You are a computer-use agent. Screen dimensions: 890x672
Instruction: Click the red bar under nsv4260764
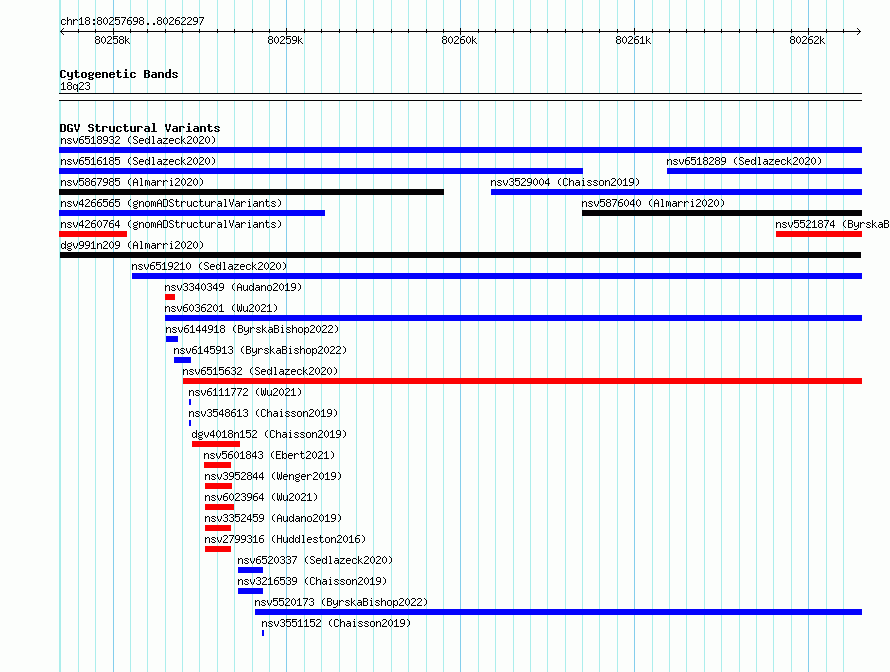(x=93, y=234)
